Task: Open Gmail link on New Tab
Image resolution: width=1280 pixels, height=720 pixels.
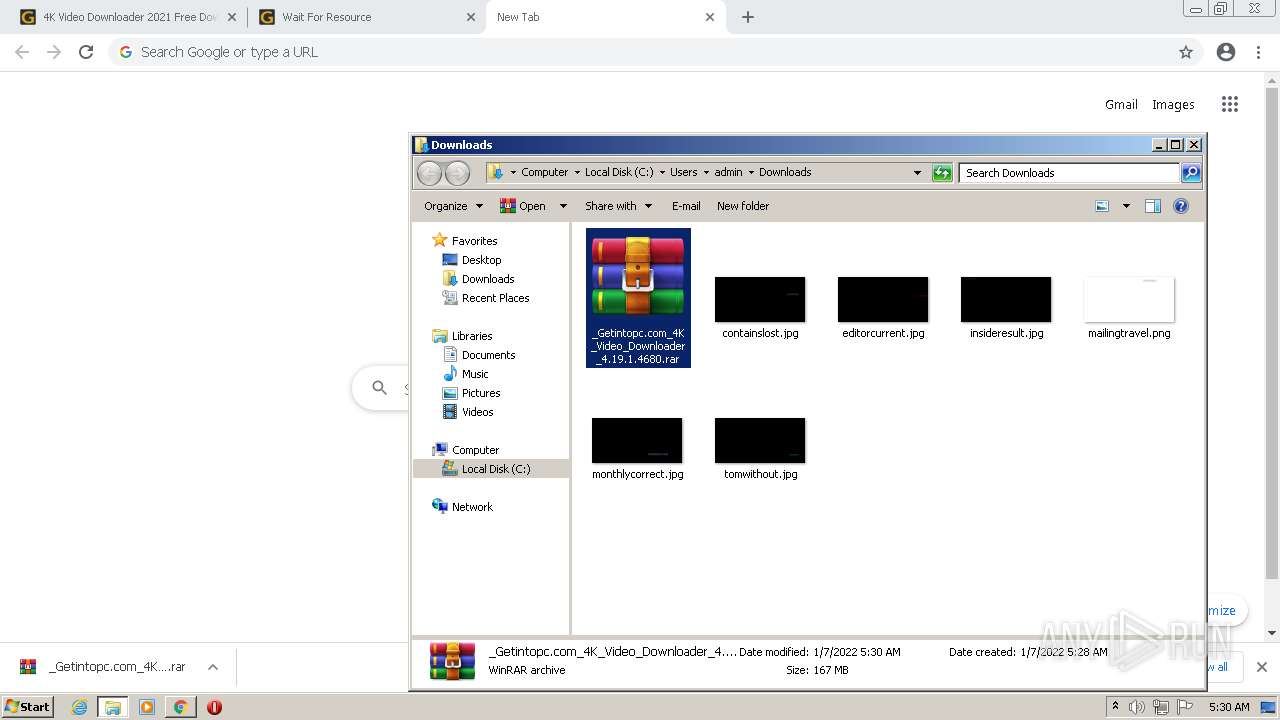Action: click(1121, 104)
